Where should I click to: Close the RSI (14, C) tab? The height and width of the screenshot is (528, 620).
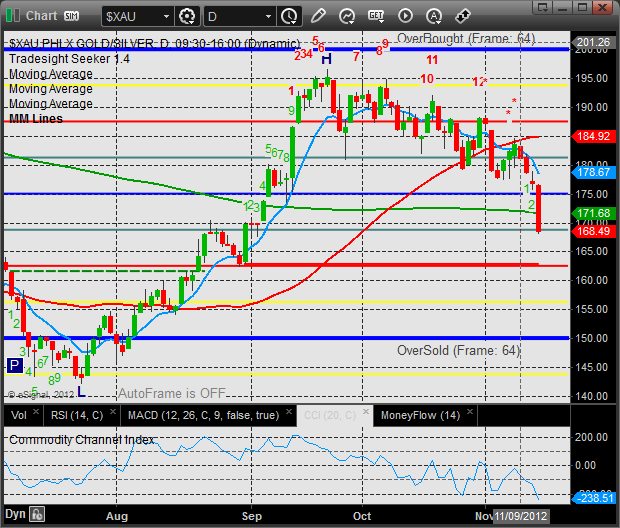pos(113,411)
